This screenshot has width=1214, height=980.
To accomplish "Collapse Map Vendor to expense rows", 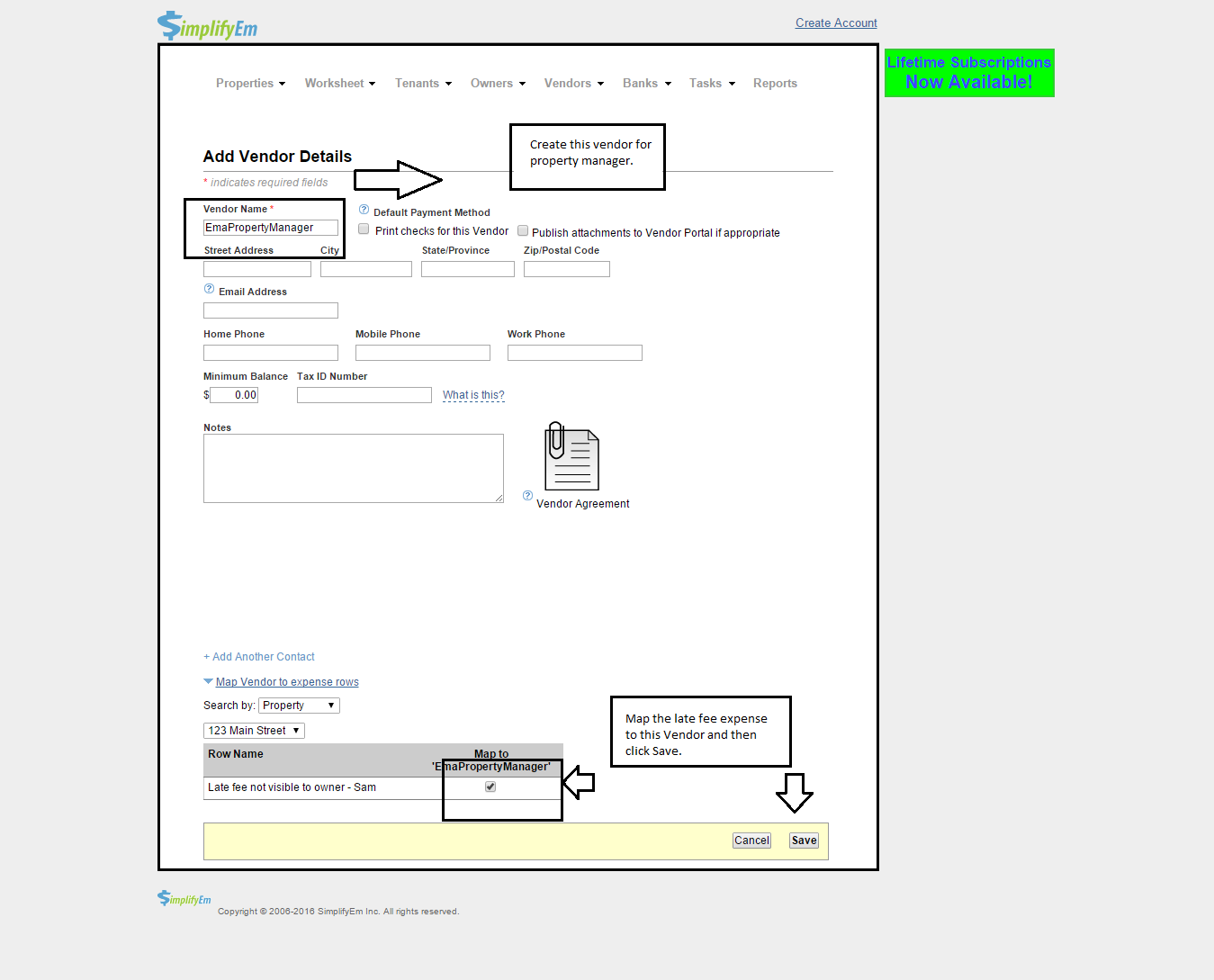I will [287, 682].
